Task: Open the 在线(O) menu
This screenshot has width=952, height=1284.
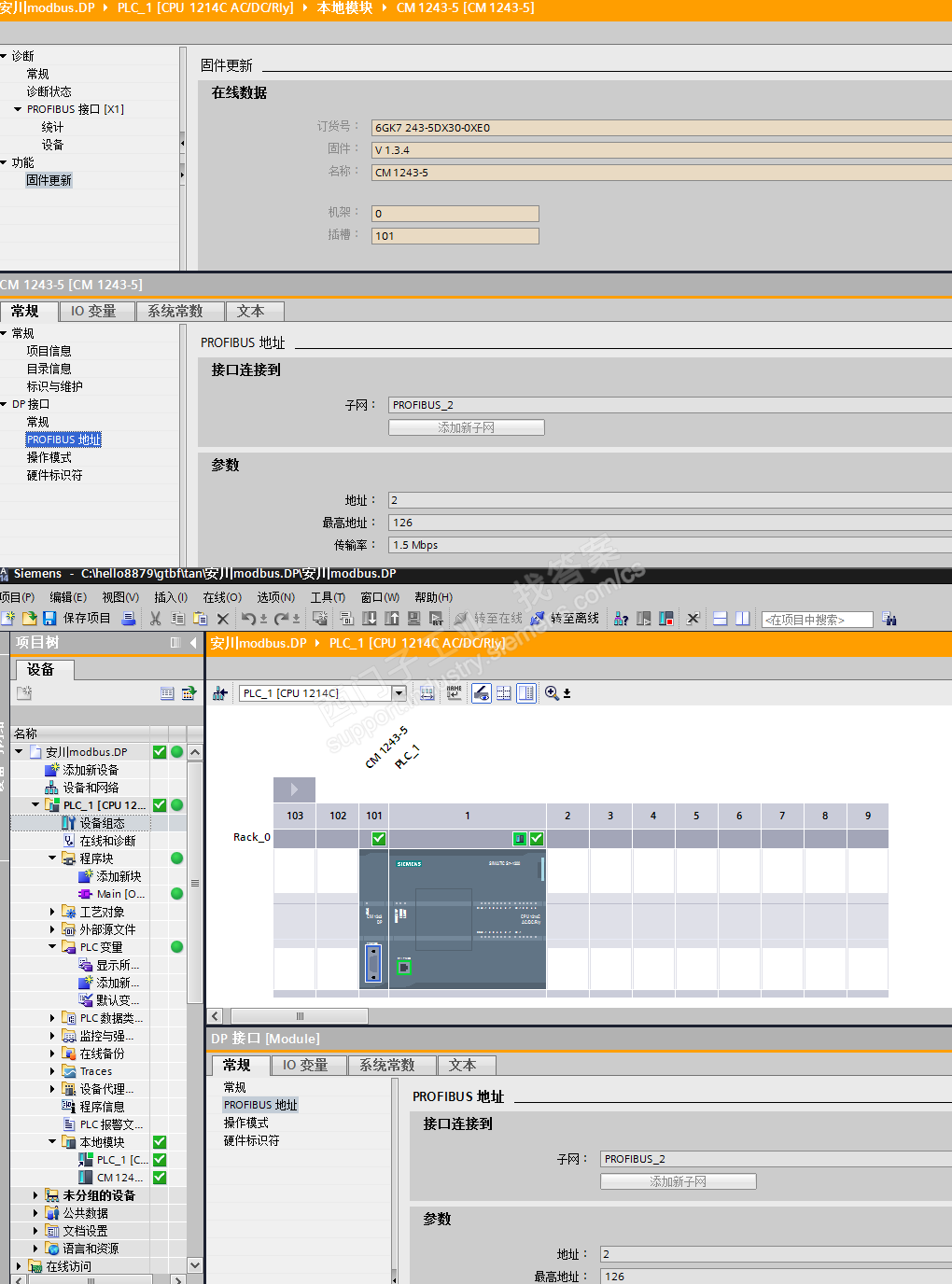Action: tap(222, 597)
